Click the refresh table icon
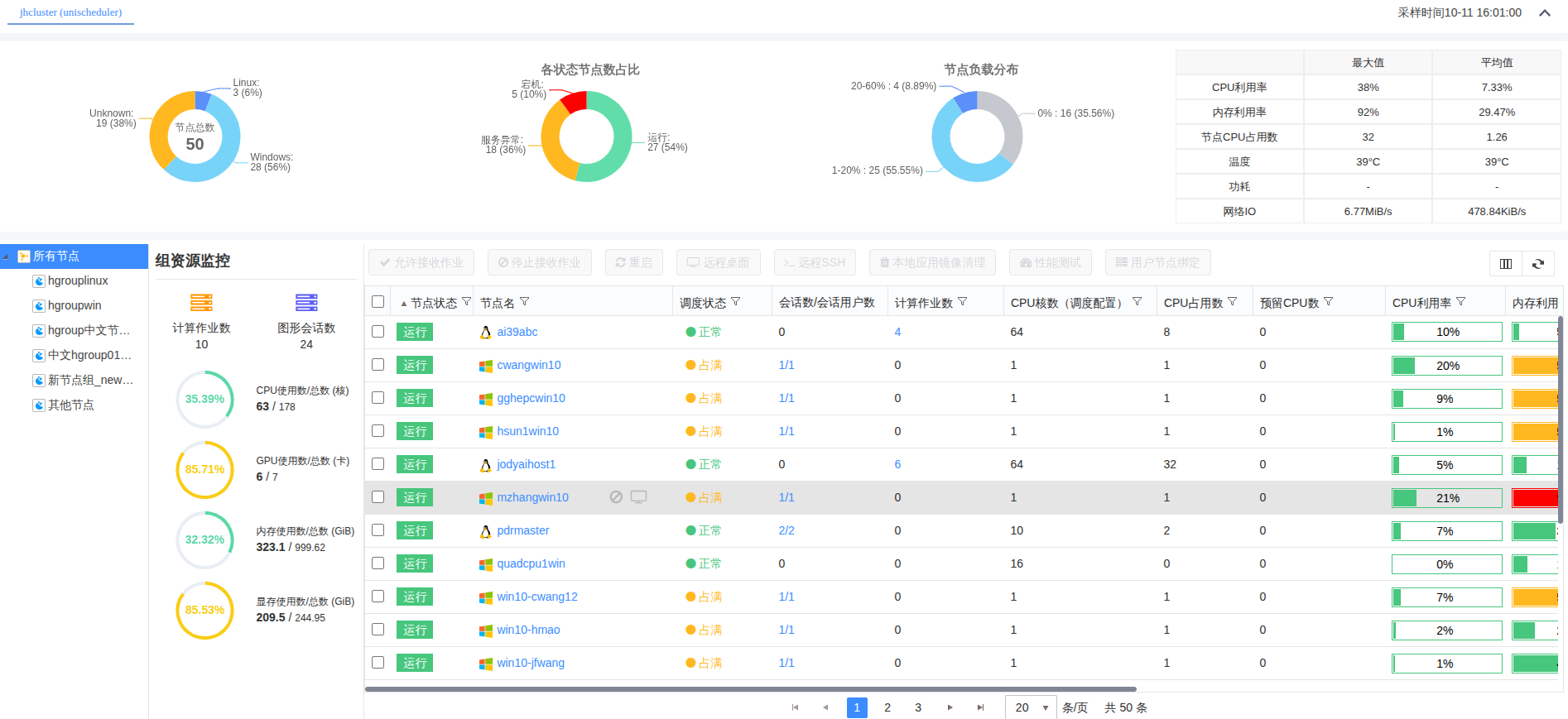Viewport: 1568px width, 719px height. tap(1537, 264)
